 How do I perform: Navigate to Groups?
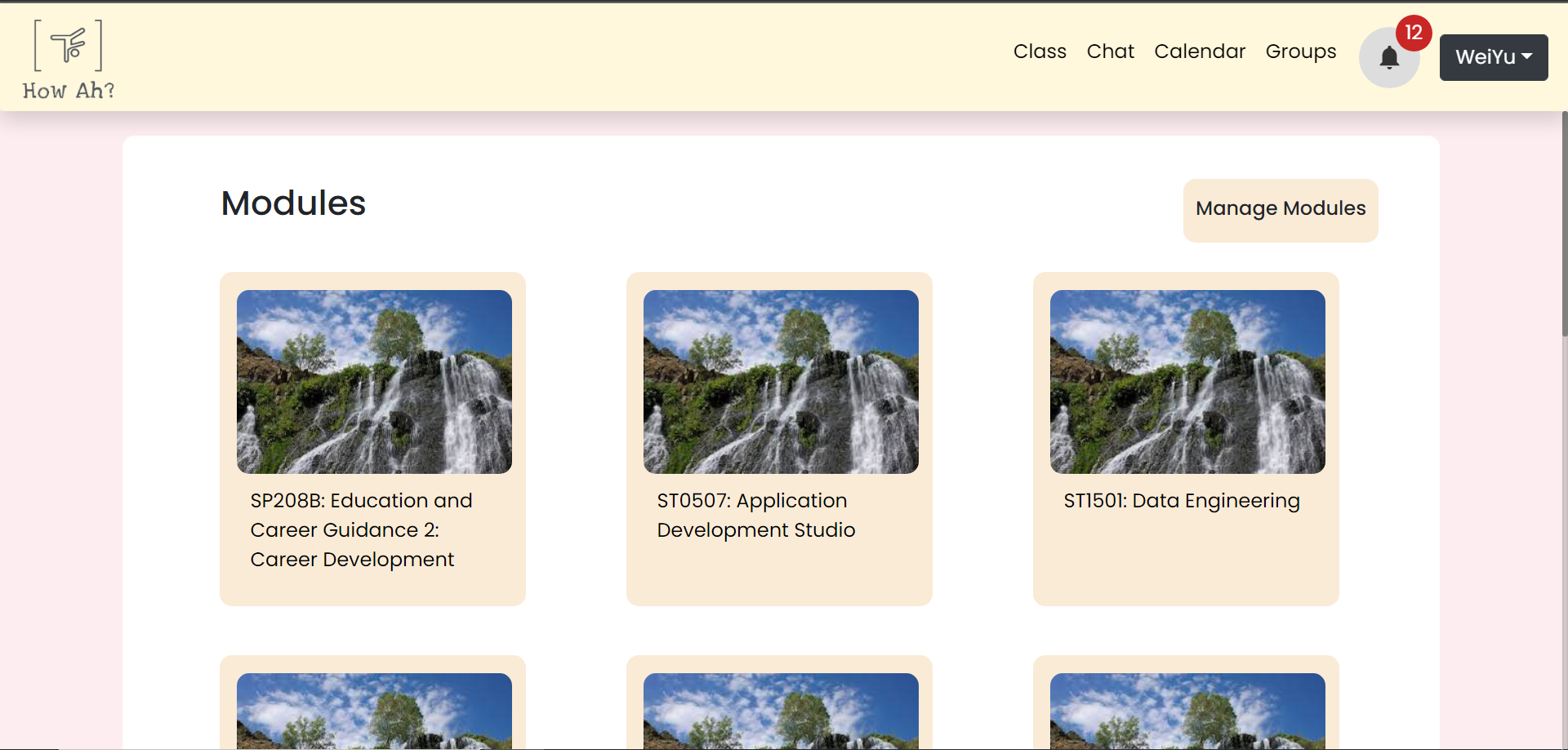tap(1301, 51)
